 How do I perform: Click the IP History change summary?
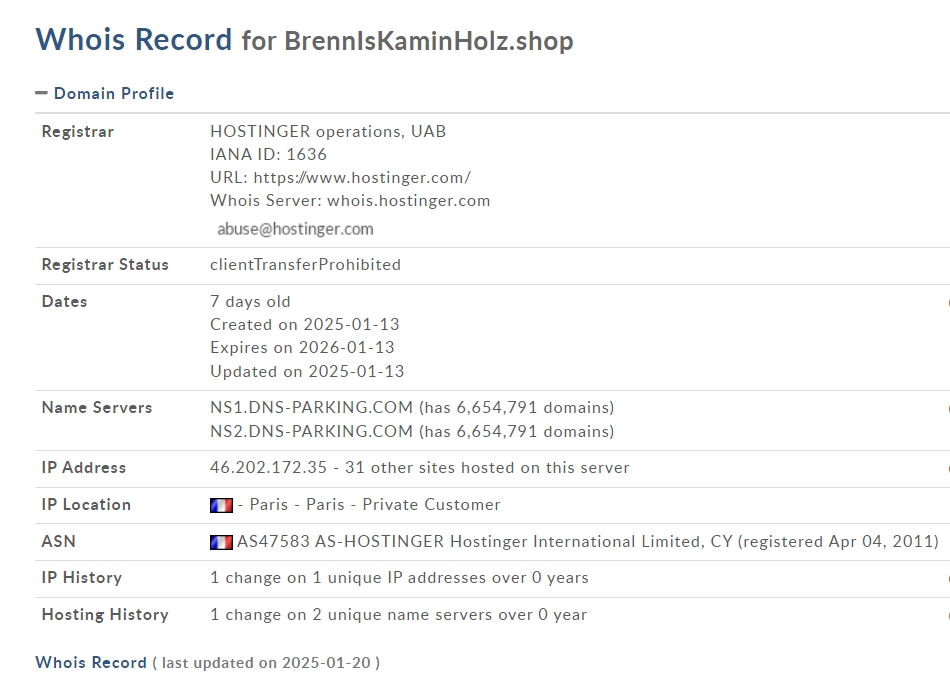(399, 578)
